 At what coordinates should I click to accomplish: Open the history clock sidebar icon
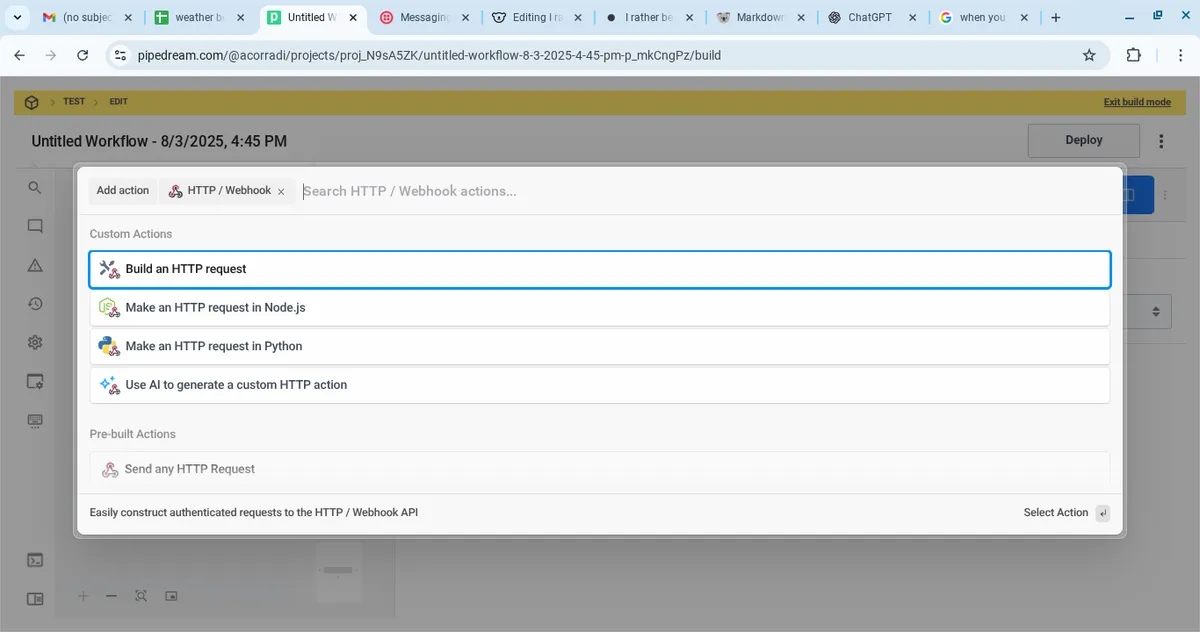tap(35, 304)
